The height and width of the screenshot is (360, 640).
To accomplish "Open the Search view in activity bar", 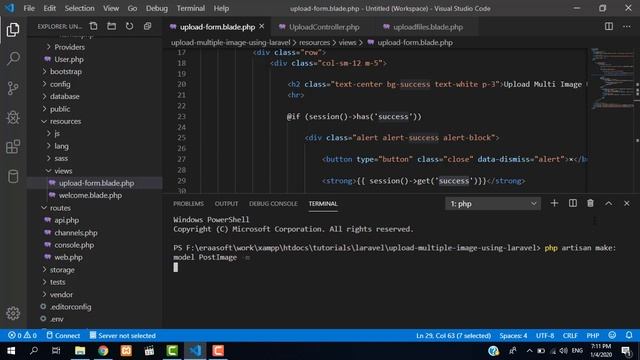I will tap(13, 59).
